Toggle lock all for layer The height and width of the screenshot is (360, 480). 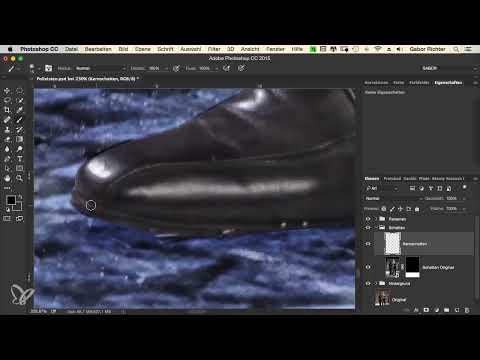417,209
